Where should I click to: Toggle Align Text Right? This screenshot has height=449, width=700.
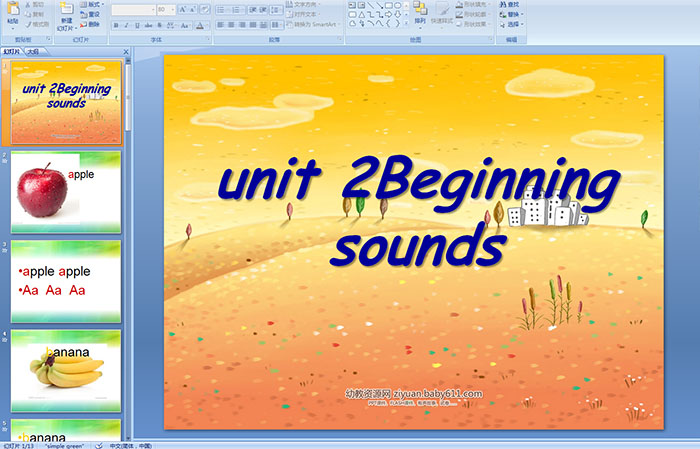[242, 25]
